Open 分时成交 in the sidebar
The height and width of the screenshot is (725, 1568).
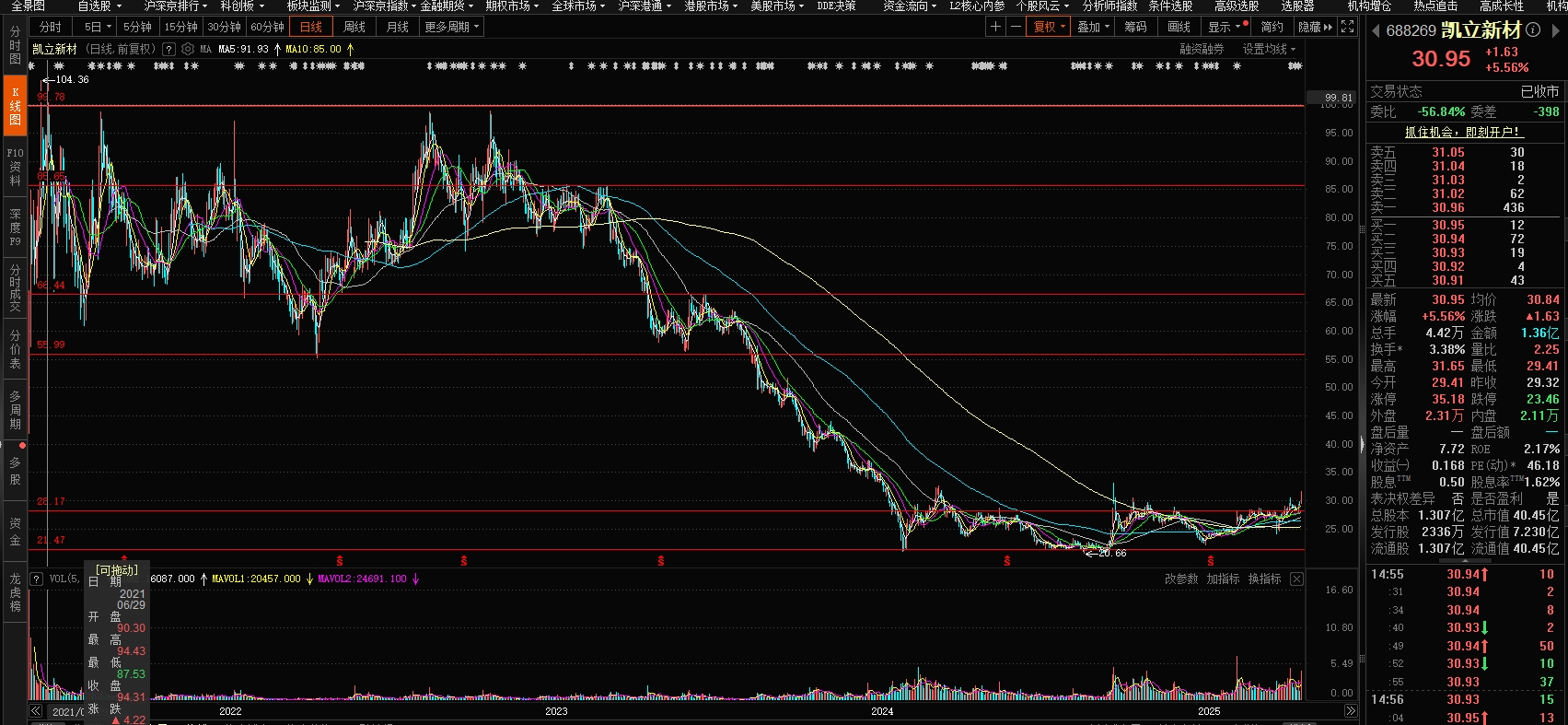(x=15, y=288)
